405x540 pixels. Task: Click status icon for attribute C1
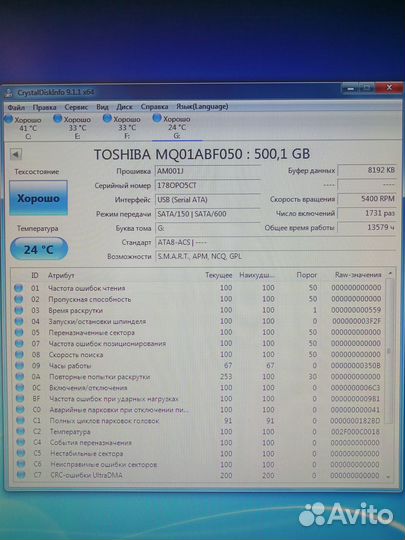click(x=21, y=420)
